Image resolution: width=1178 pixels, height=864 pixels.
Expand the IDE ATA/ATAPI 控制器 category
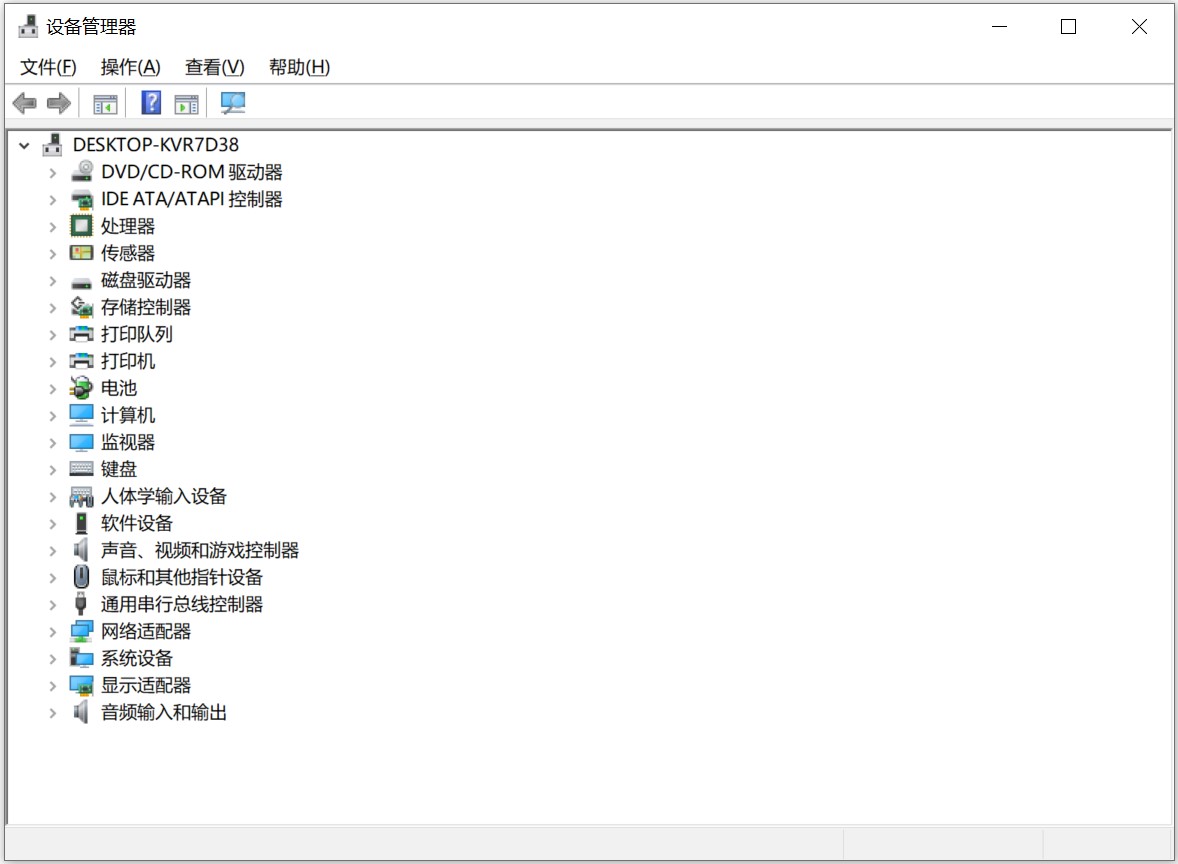[53, 200]
